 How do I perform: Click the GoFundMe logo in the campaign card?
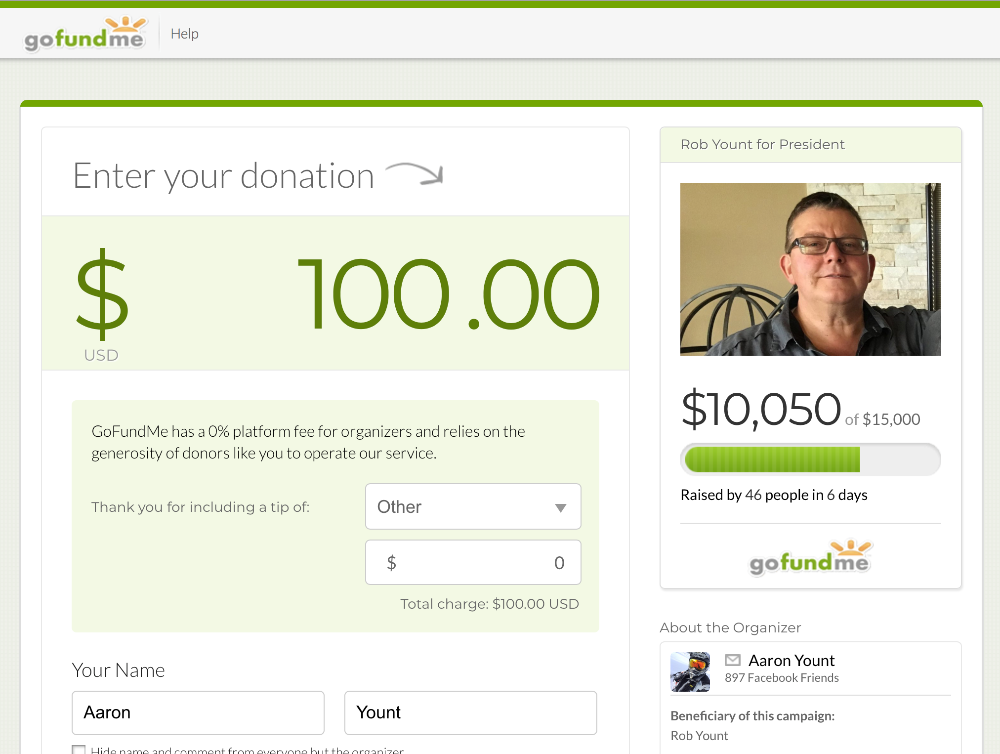pyautogui.click(x=810, y=558)
